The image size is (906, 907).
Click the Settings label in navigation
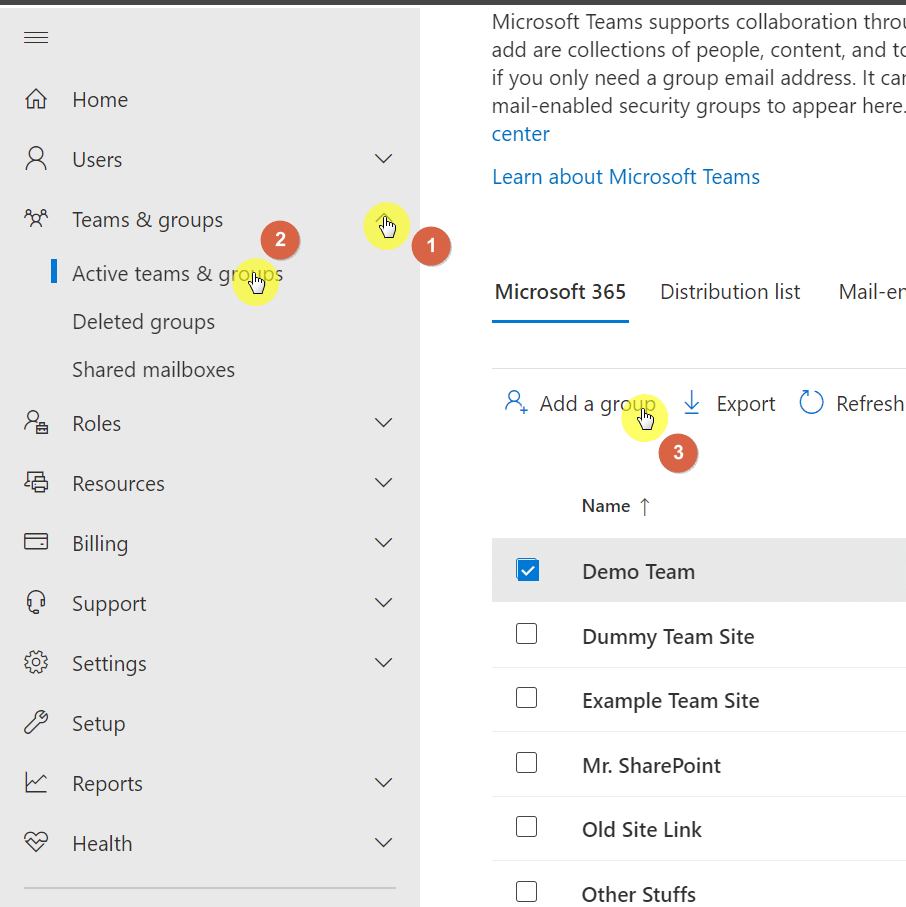[x=109, y=664]
